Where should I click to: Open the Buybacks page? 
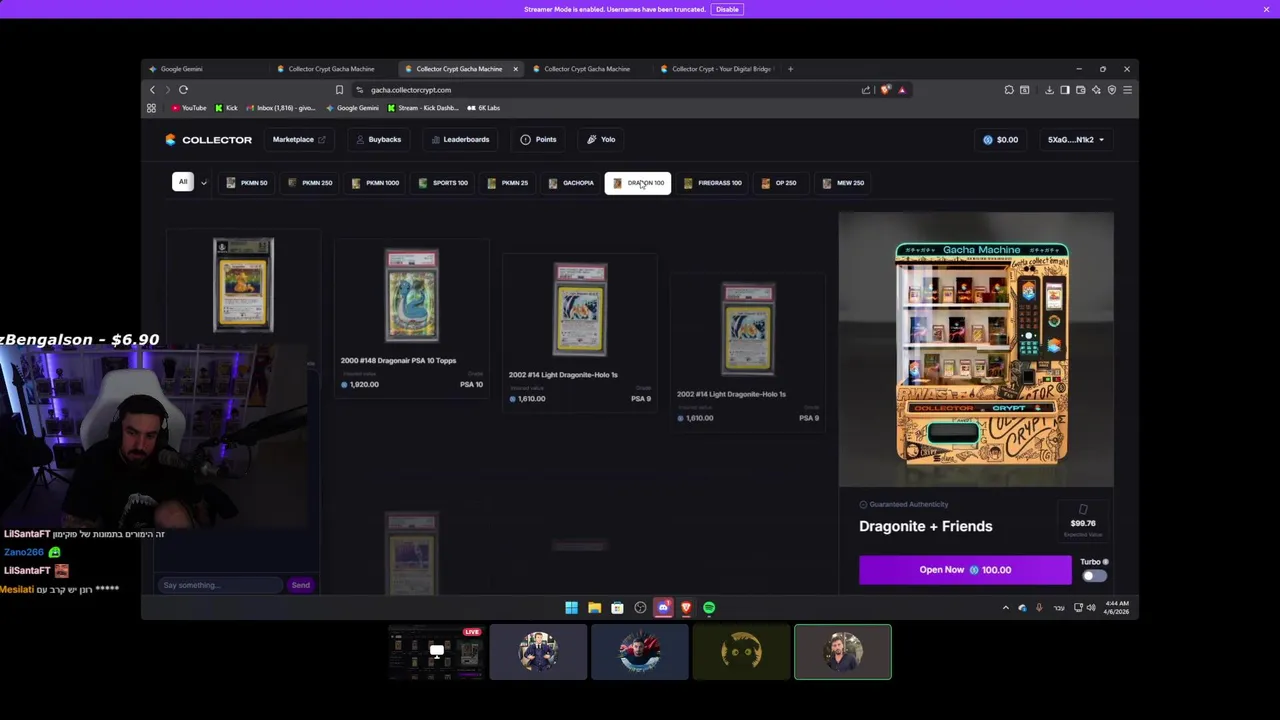[x=379, y=140]
